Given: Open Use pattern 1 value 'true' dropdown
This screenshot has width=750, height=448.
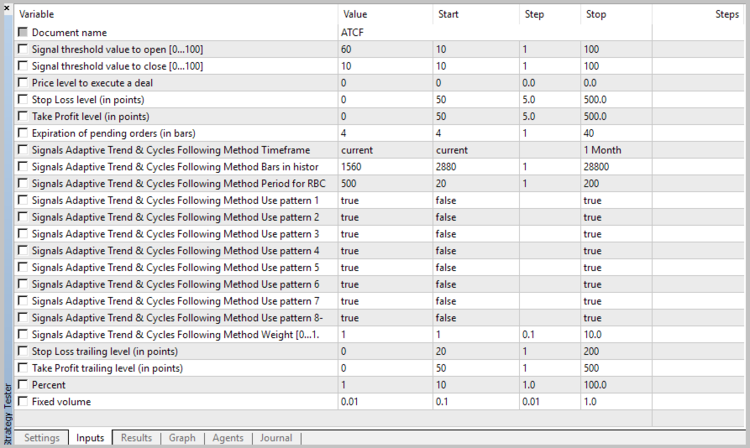Looking at the screenshot, I should tap(386, 200).
